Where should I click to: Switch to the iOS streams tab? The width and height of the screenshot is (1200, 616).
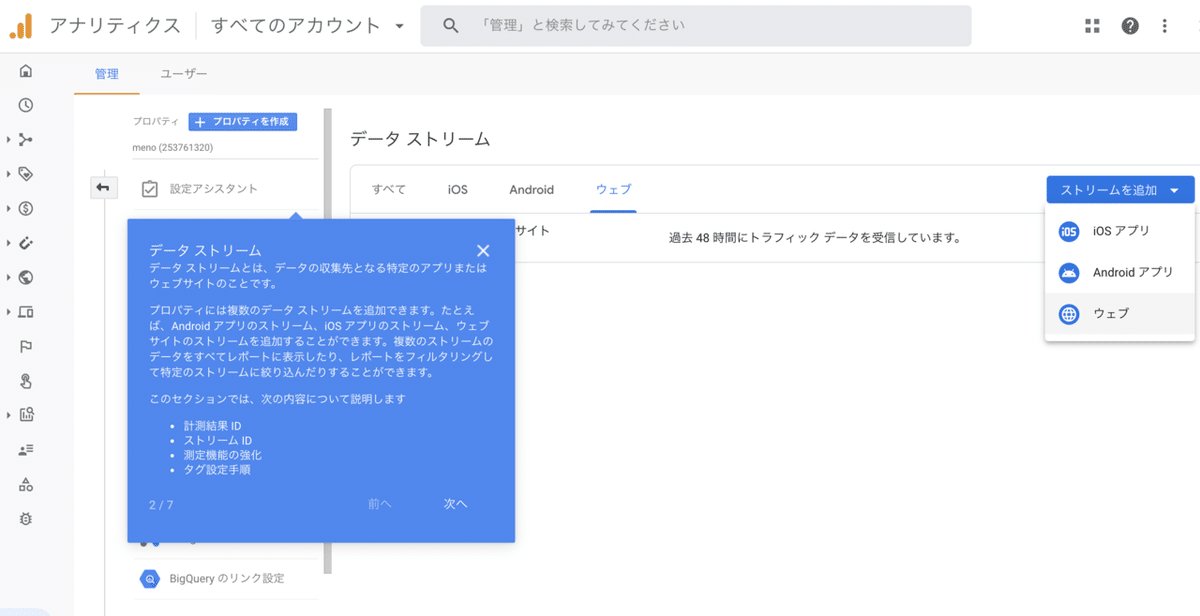coord(457,189)
